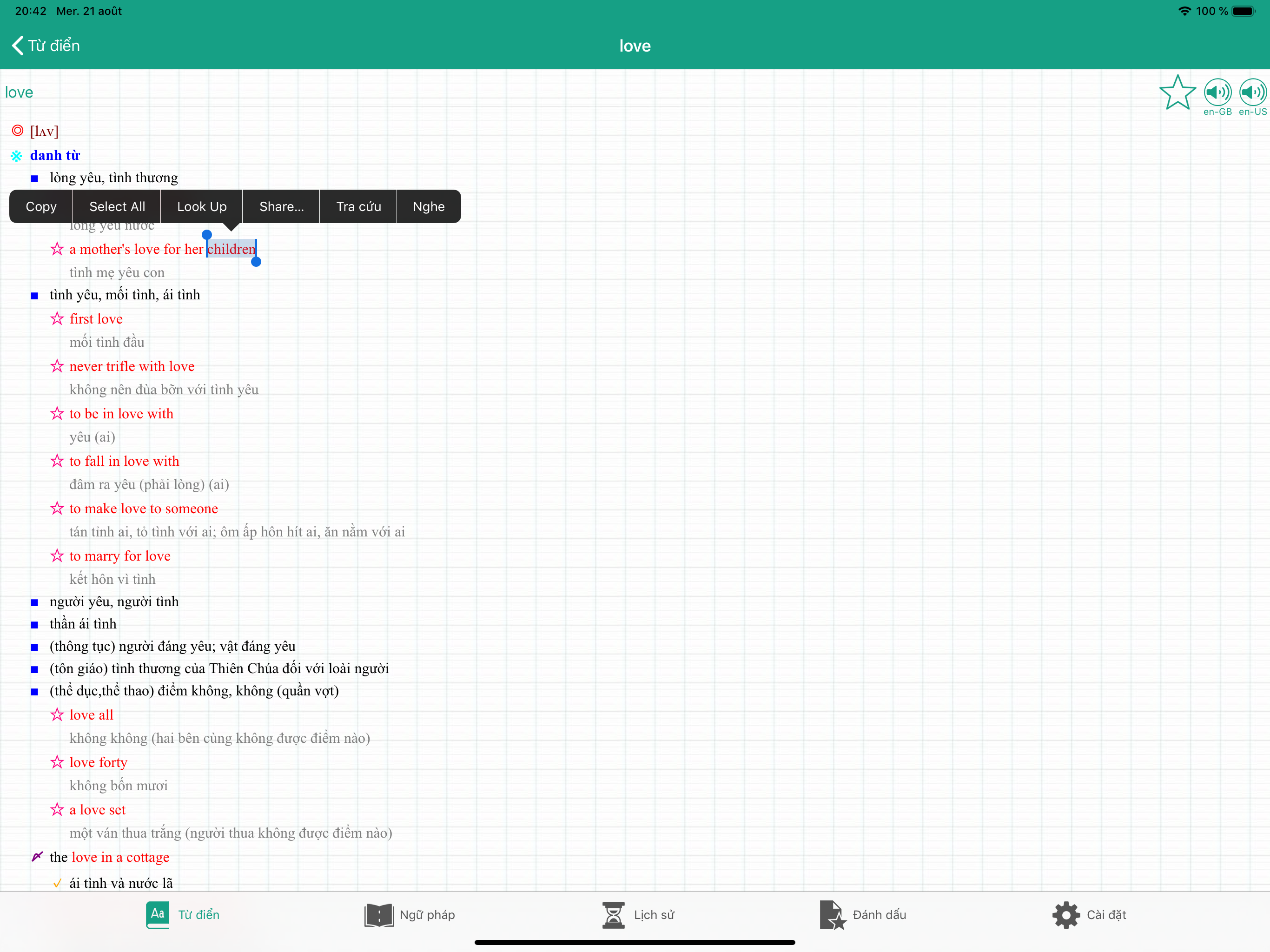Image resolution: width=1270 pixels, height=952 pixels.
Task: Tap Nghe in the selection menu
Action: (429, 206)
